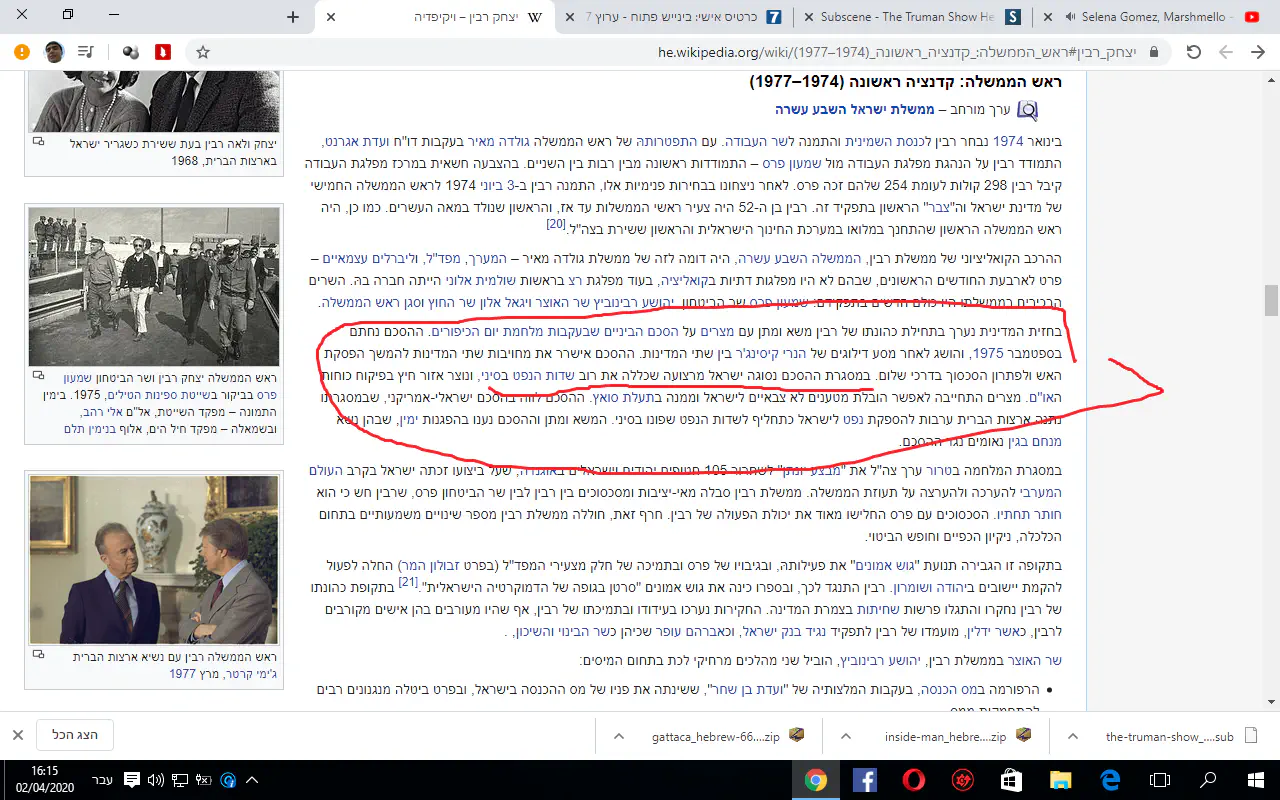Screen dimensions: 1280x800
Task: Open the media control playlist icon
Action: click(87, 52)
